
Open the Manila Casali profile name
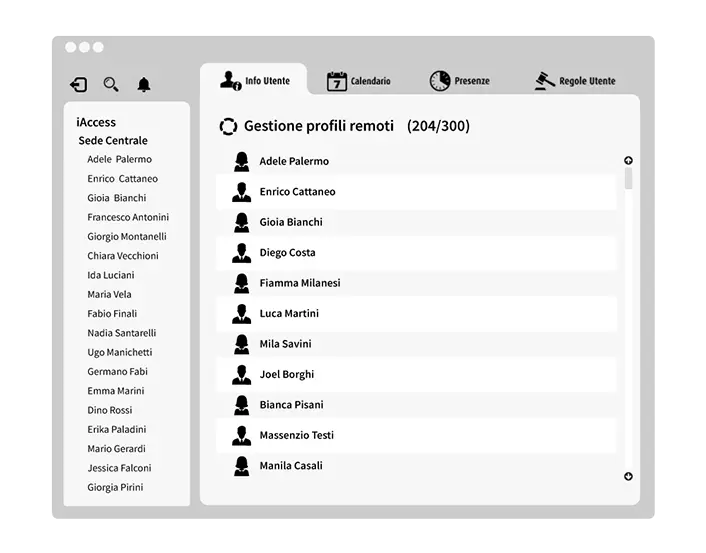291,466
